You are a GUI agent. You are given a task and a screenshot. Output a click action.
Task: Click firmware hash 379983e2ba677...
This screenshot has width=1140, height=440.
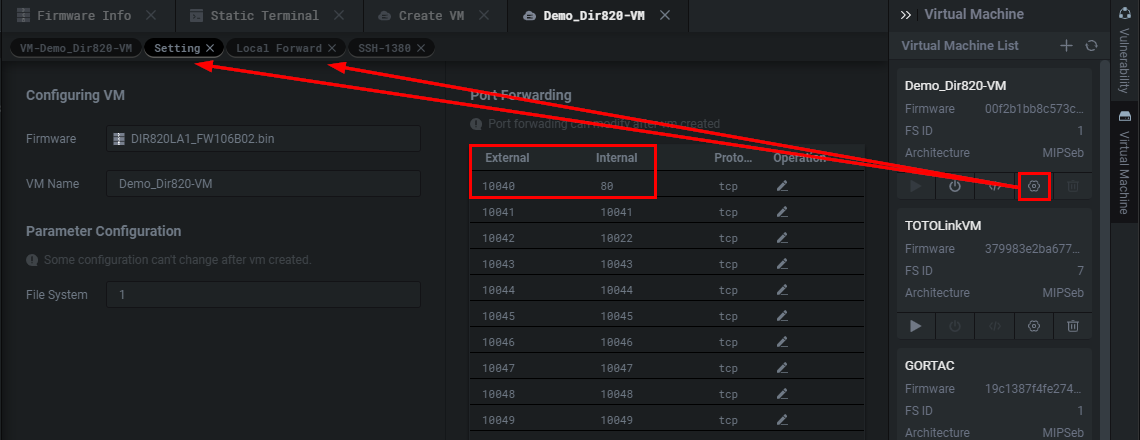[x=1034, y=249]
